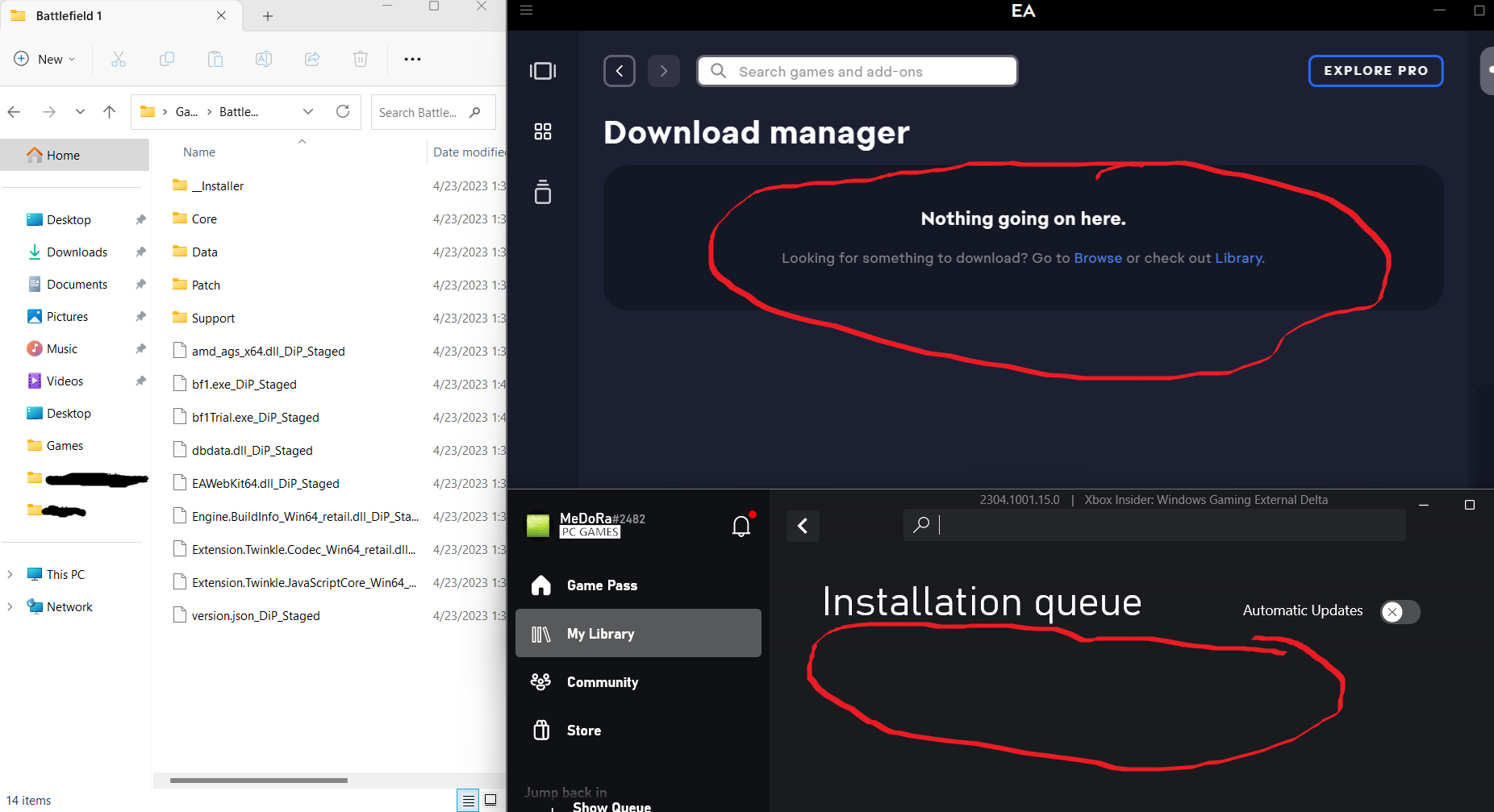Viewport: 1494px width, 812px height.
Task: Follow the Browse link in Download manager
Action: click(x=1097, y=258)
